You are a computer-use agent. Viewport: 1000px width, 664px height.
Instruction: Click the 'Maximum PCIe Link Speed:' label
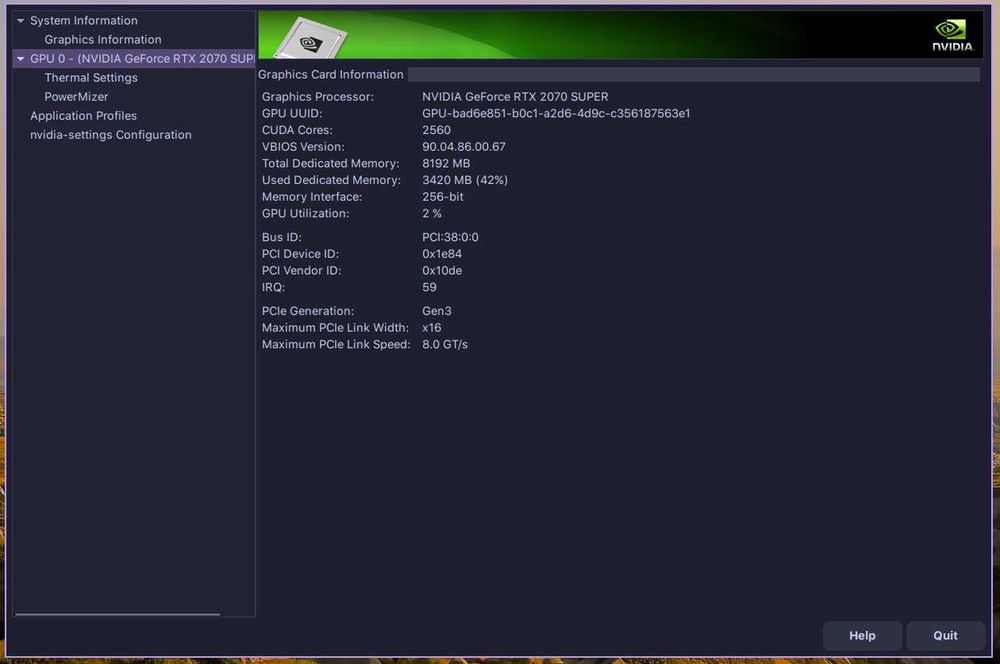pyautogui.click(x=335, y=344)
